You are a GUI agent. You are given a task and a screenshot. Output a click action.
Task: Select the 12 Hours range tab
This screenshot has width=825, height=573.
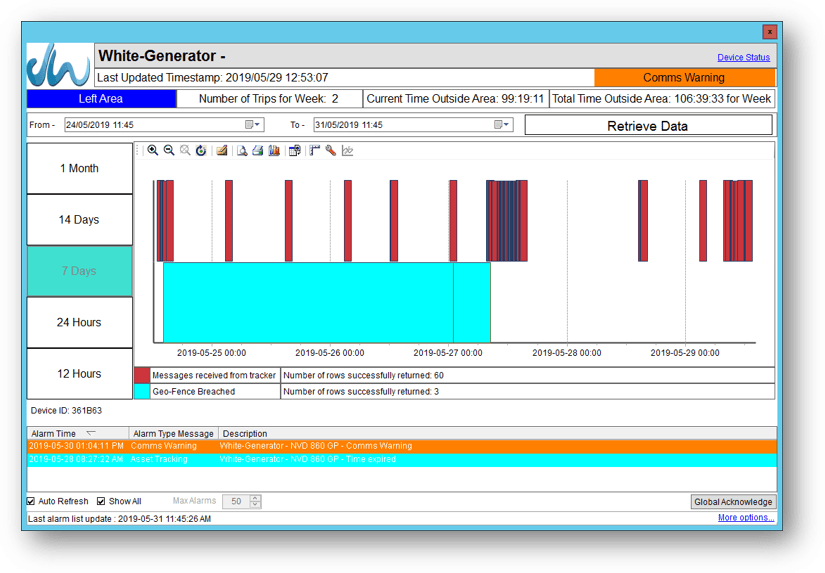(79, 374)
